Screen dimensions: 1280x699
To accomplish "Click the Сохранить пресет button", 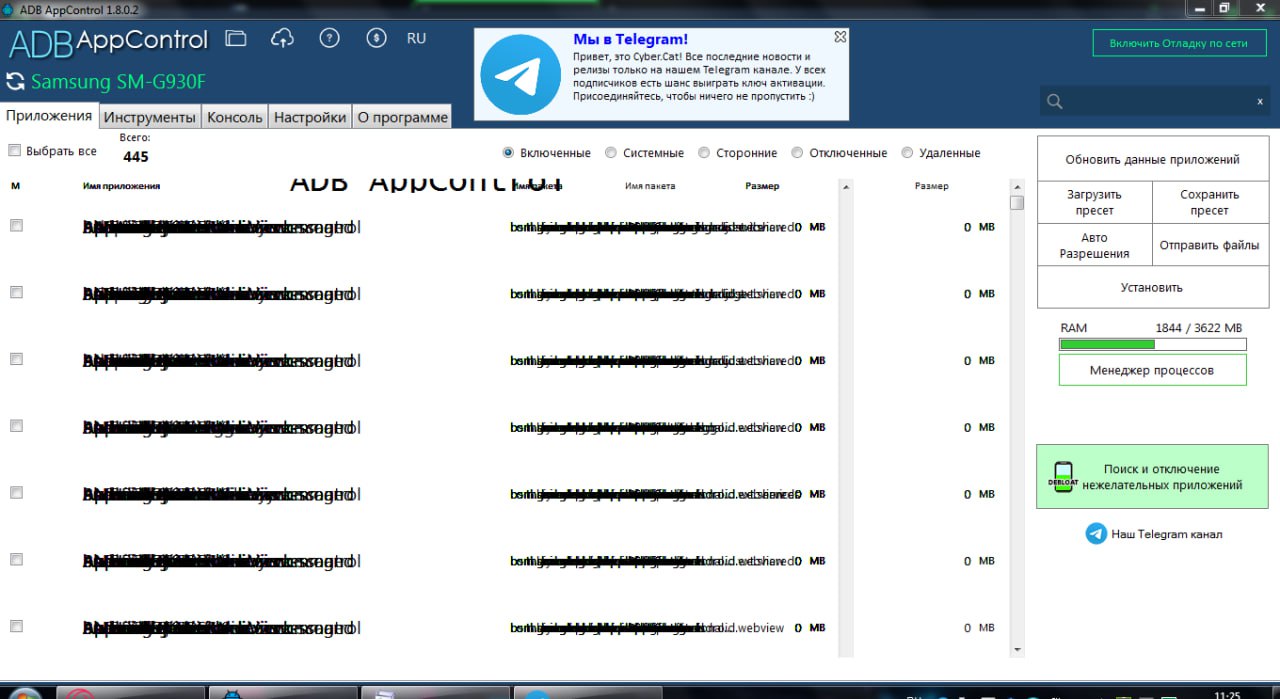I will 1209,202.
